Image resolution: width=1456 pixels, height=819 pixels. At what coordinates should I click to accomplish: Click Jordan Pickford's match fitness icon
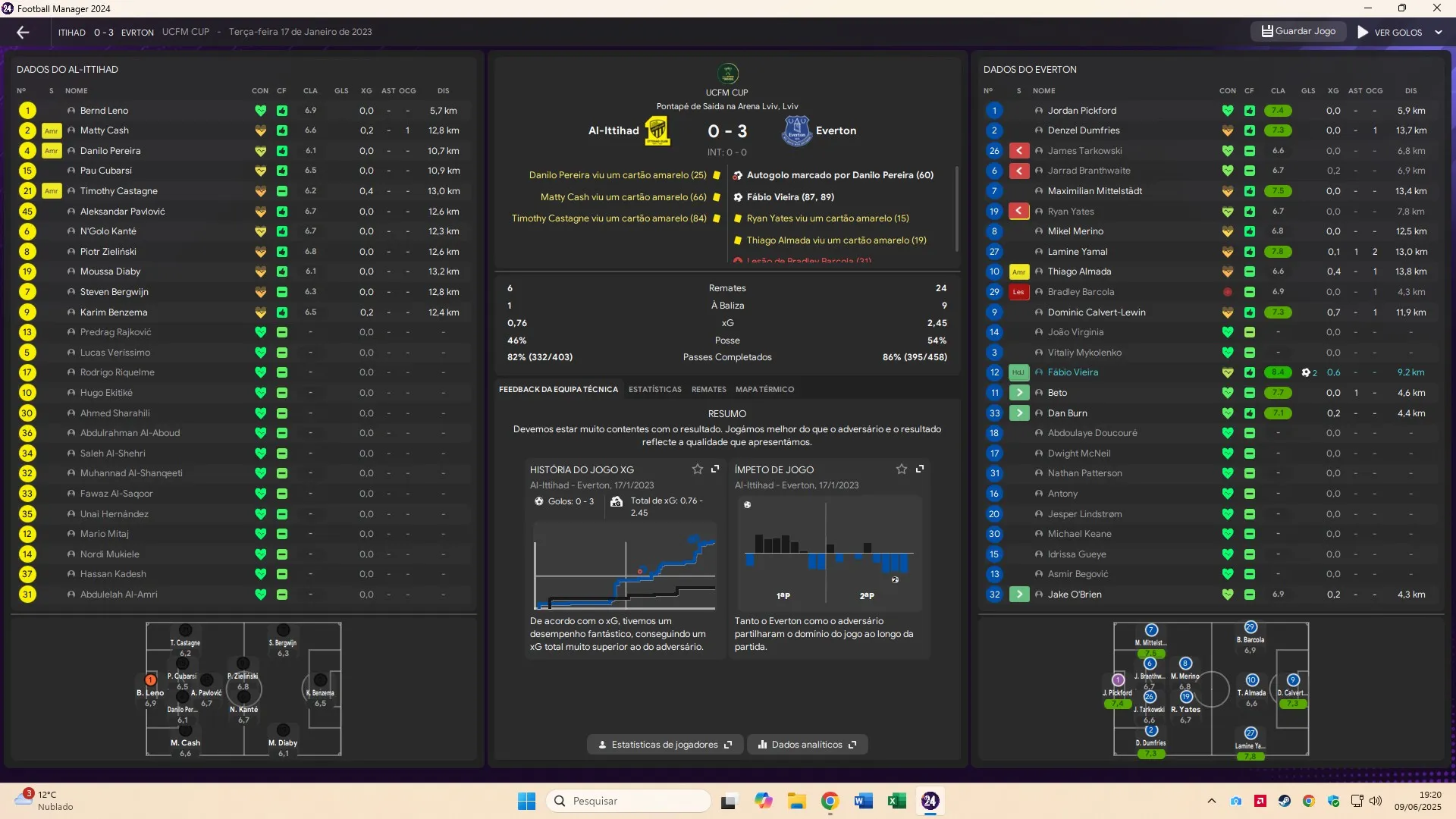[1249, 111]
